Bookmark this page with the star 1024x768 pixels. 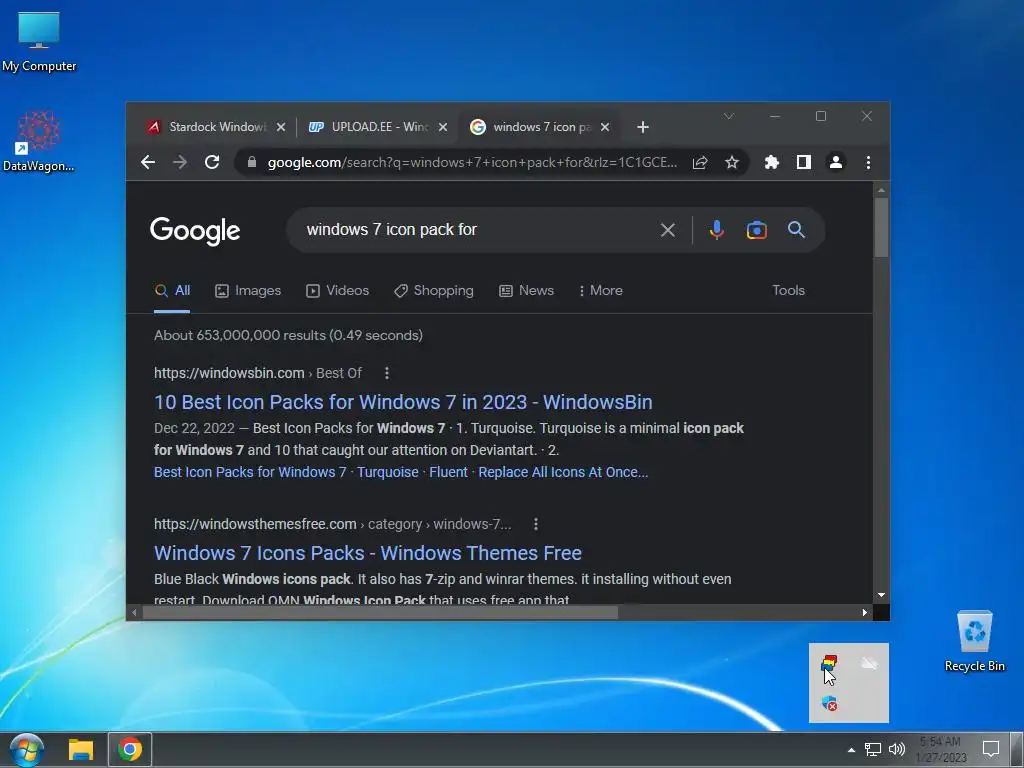731,162
